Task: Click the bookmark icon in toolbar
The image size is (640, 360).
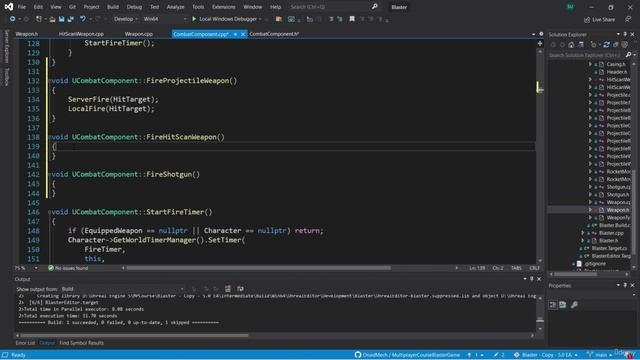Action: 352,19
